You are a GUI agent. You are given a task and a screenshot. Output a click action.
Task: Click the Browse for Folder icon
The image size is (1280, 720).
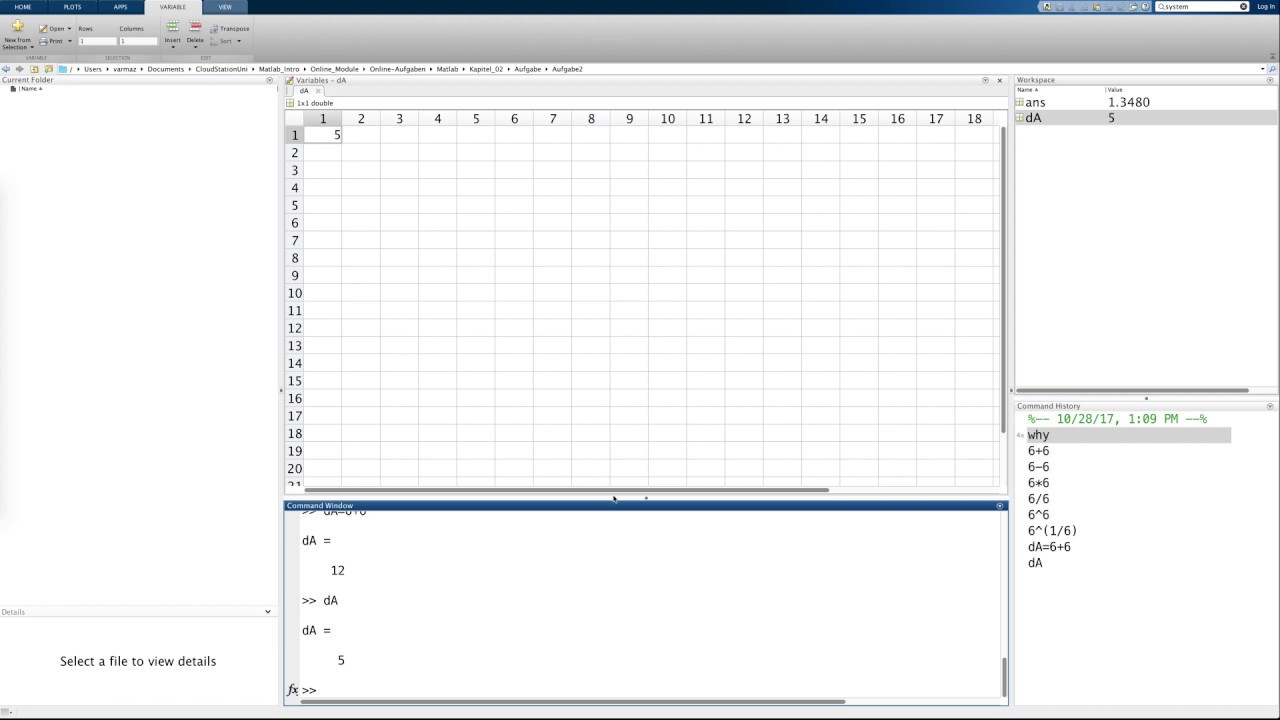point(48,69)
